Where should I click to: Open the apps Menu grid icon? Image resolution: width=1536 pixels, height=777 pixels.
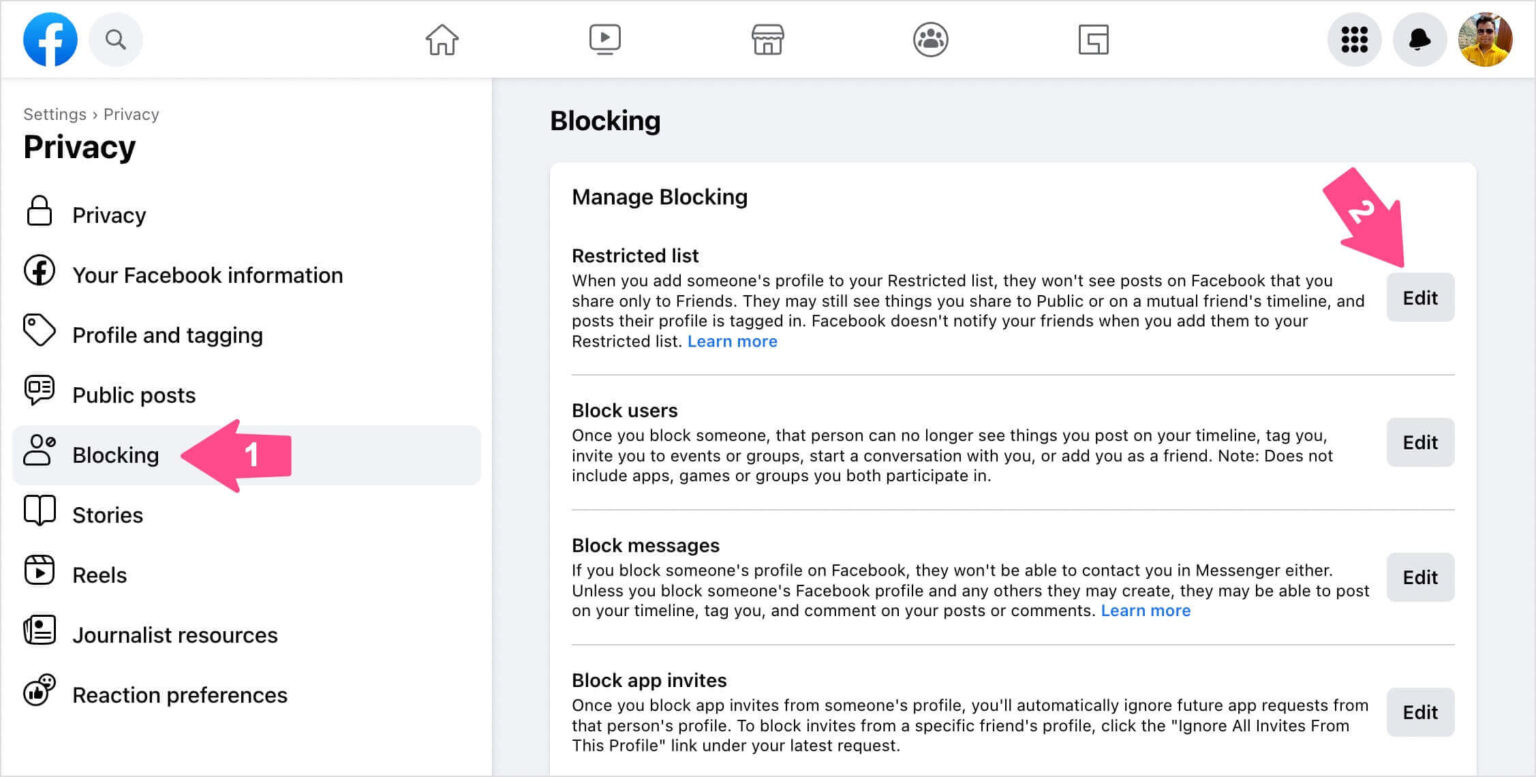click(x=1354, y=39)
